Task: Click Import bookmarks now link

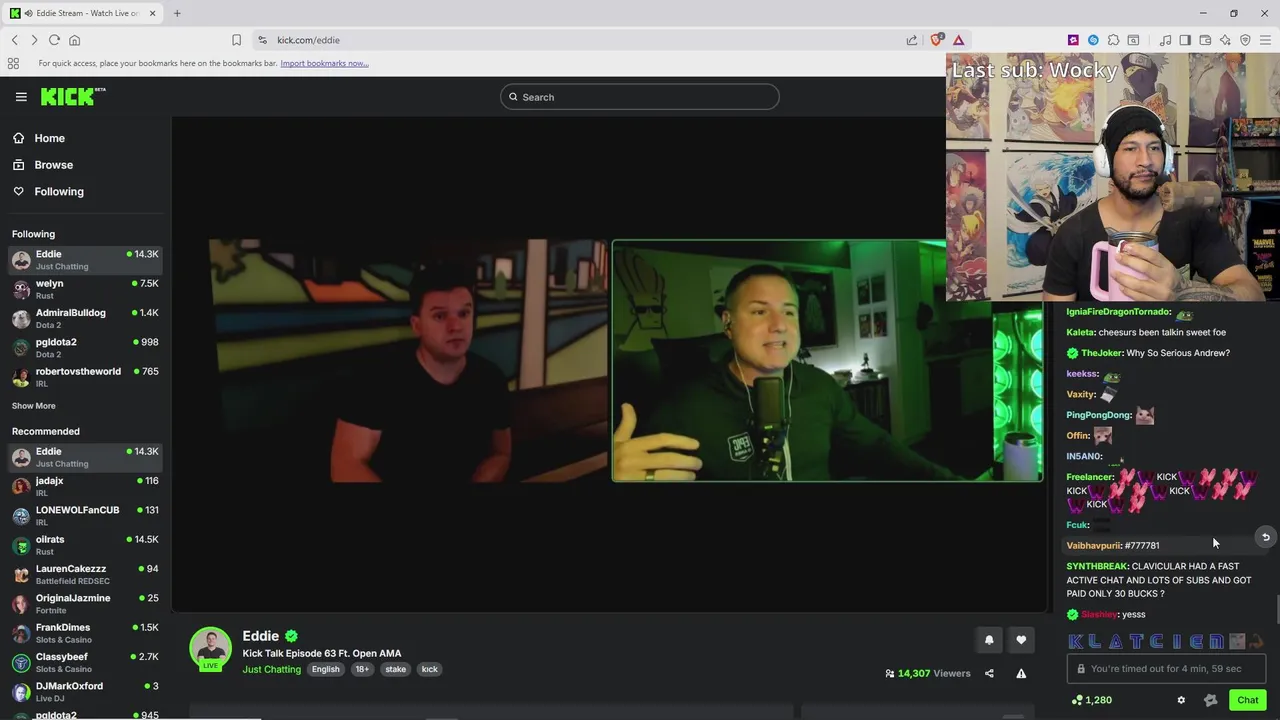Action: point(324,63)
